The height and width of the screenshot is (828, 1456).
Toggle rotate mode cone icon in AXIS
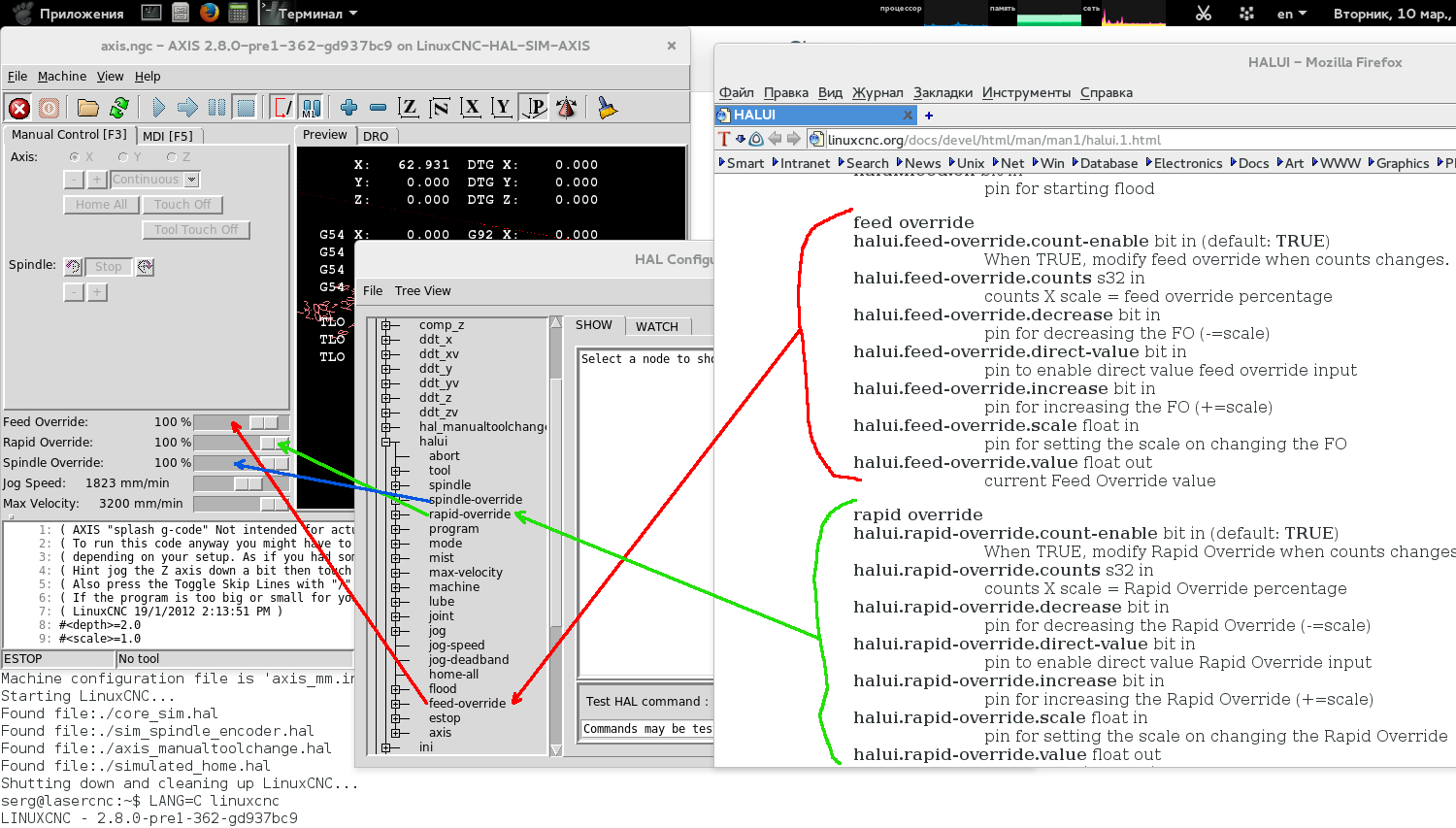pos(567,108)
